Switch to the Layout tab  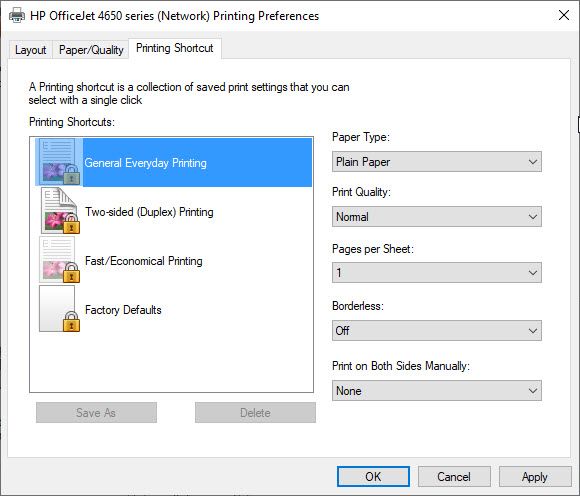(31, 50)
